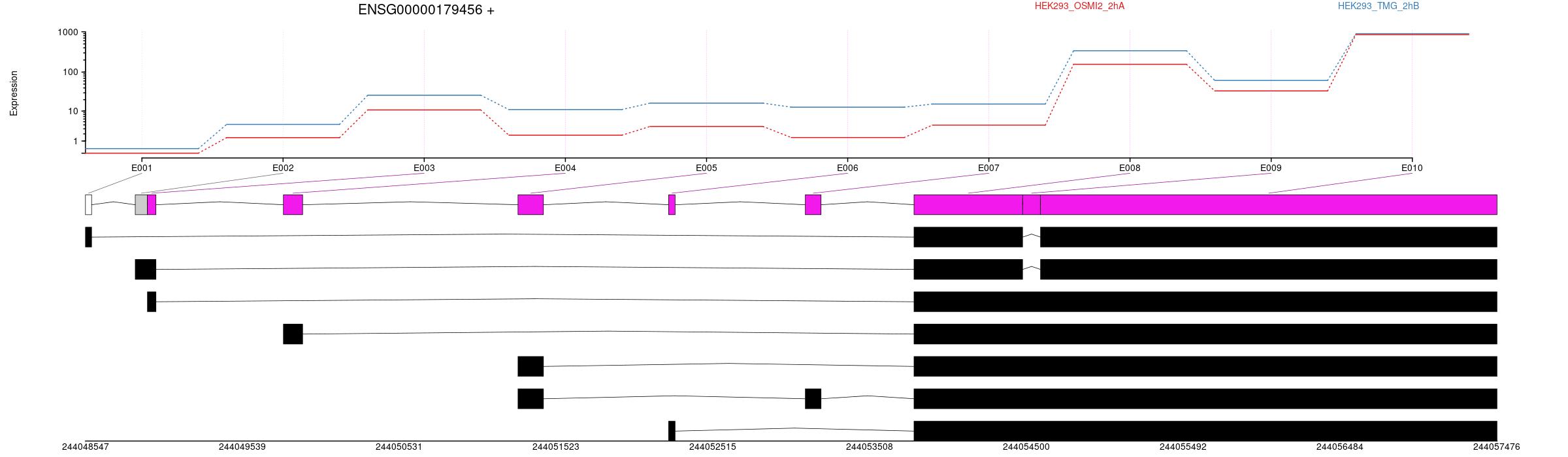Click exon label E002
The height and width of the screenshot is (457, 1568).
click(283, 168)
